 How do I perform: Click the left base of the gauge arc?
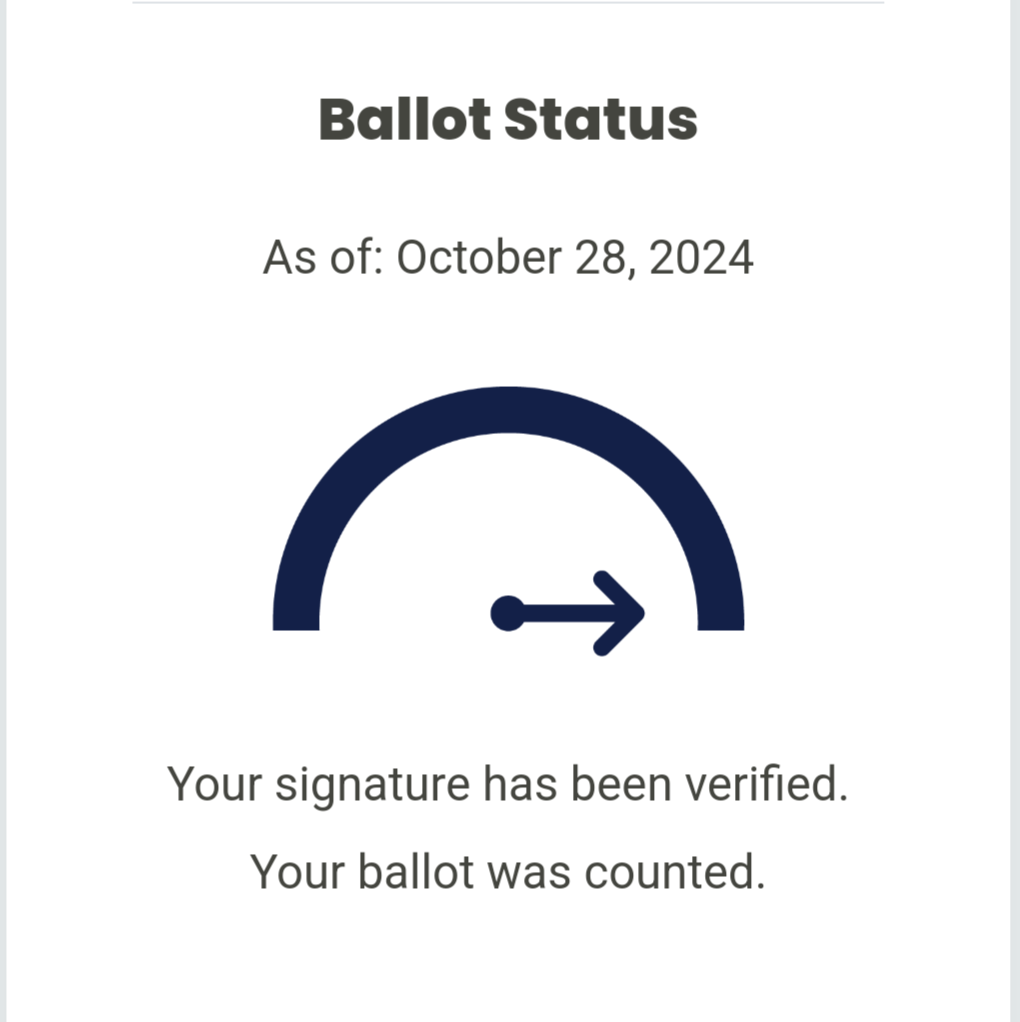point(296,613)
